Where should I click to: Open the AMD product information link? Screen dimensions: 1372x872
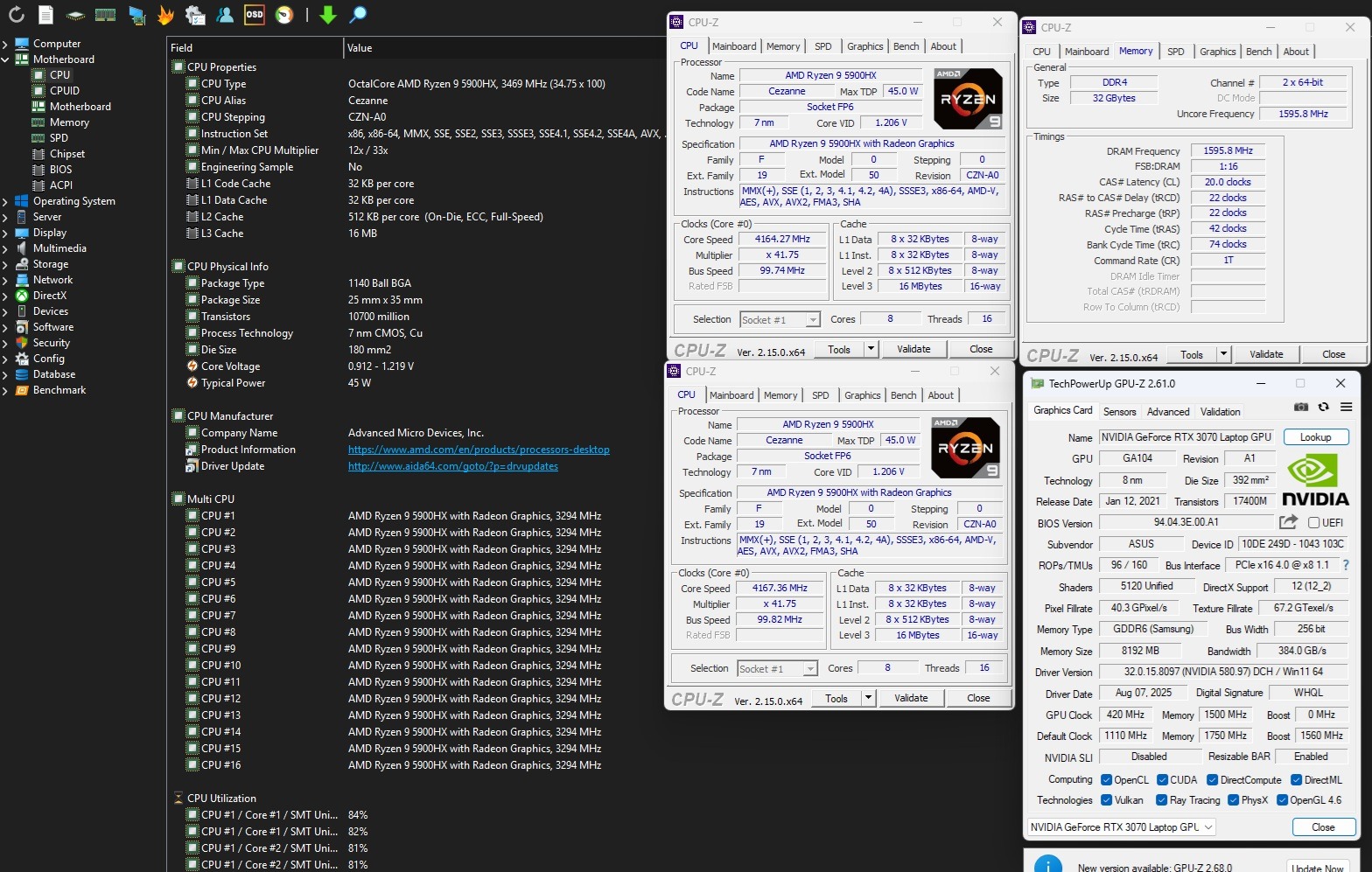coord(479,450)
